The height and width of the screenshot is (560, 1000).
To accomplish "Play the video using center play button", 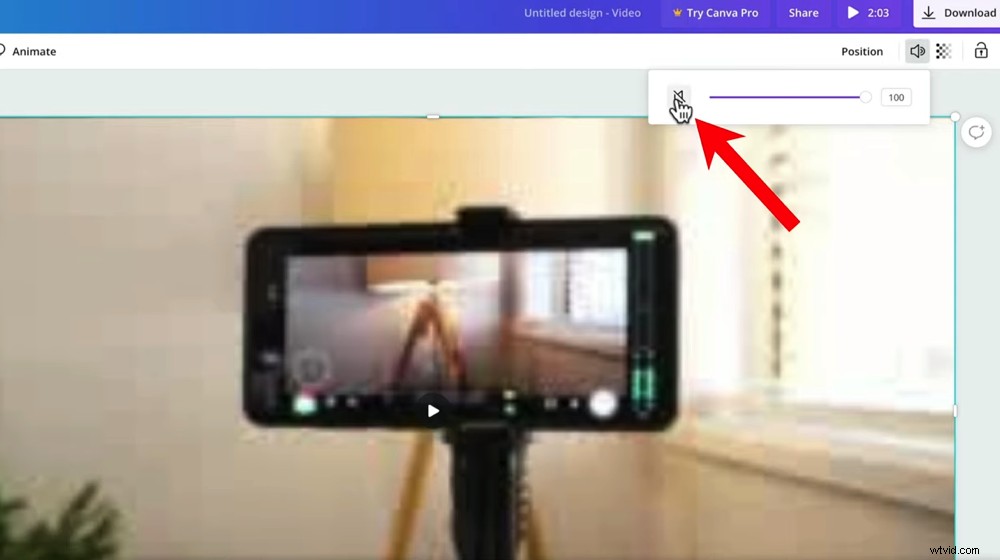I will (x=433, y=411).
